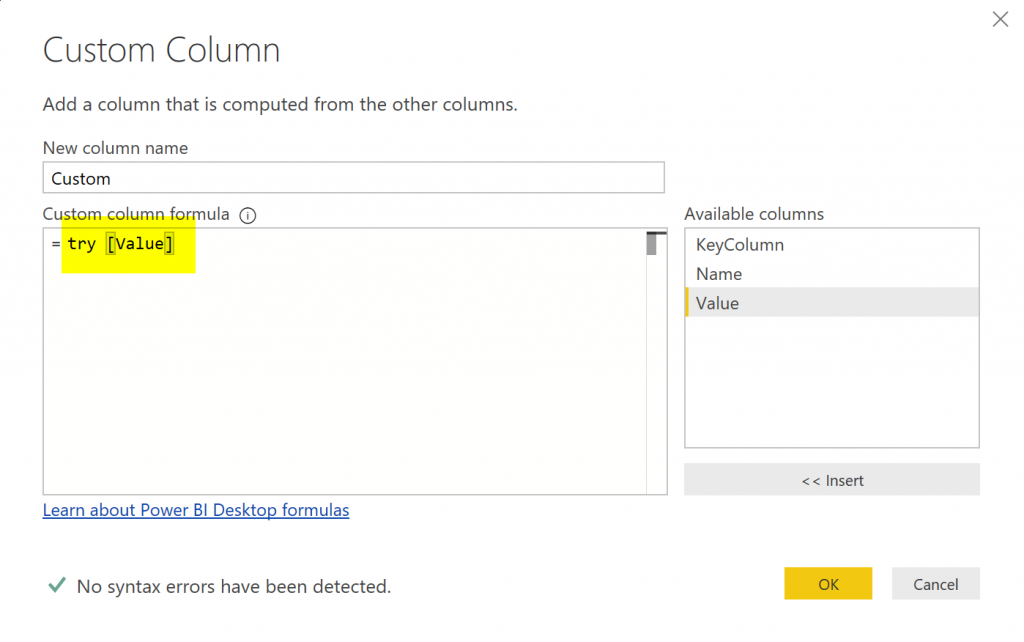The image size is (1024, 642).
Task: Click the green checkmark syntax status icon
Action: pos(57,585)
